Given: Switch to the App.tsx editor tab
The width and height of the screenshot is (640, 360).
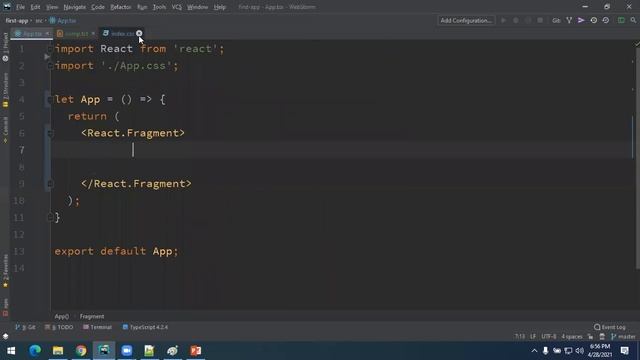Looking at the screenshot, I should (32, 33).
